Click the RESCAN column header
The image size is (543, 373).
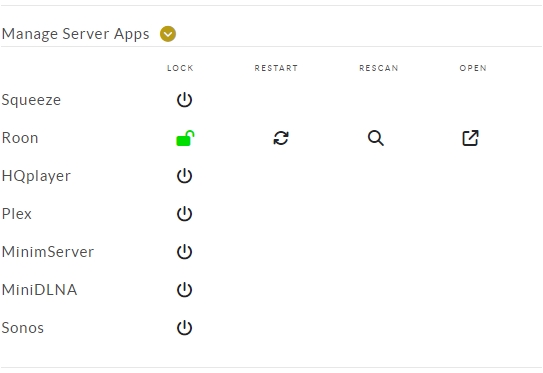(x=379, y=68)
